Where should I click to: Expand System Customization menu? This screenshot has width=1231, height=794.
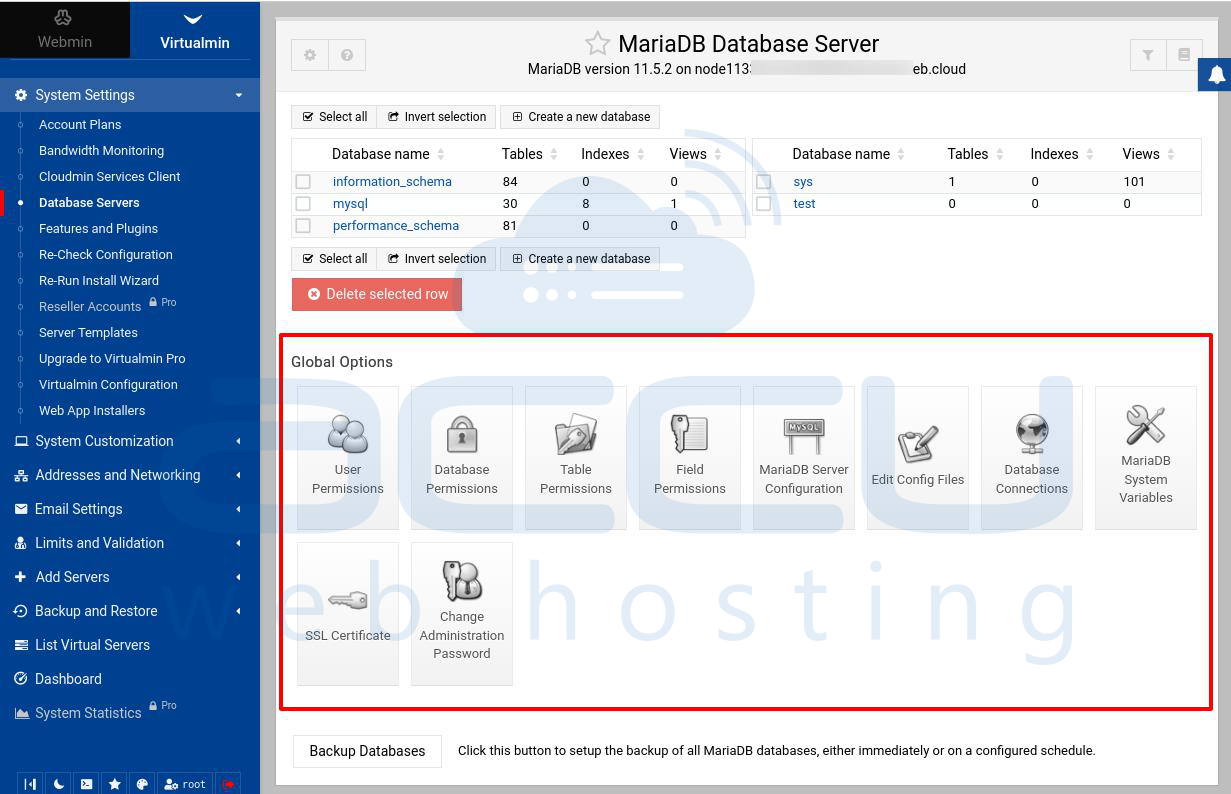click(130, 441)
